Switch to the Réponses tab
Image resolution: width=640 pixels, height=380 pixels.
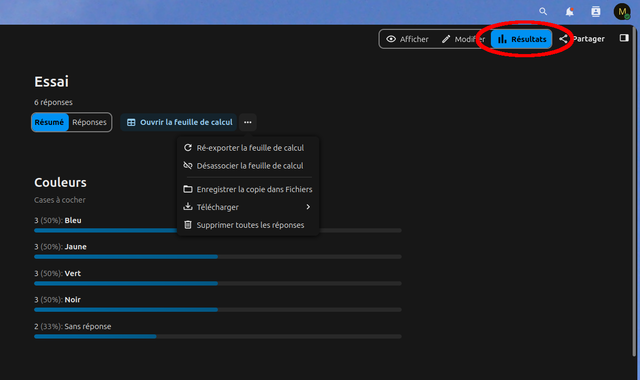(89, 122)
